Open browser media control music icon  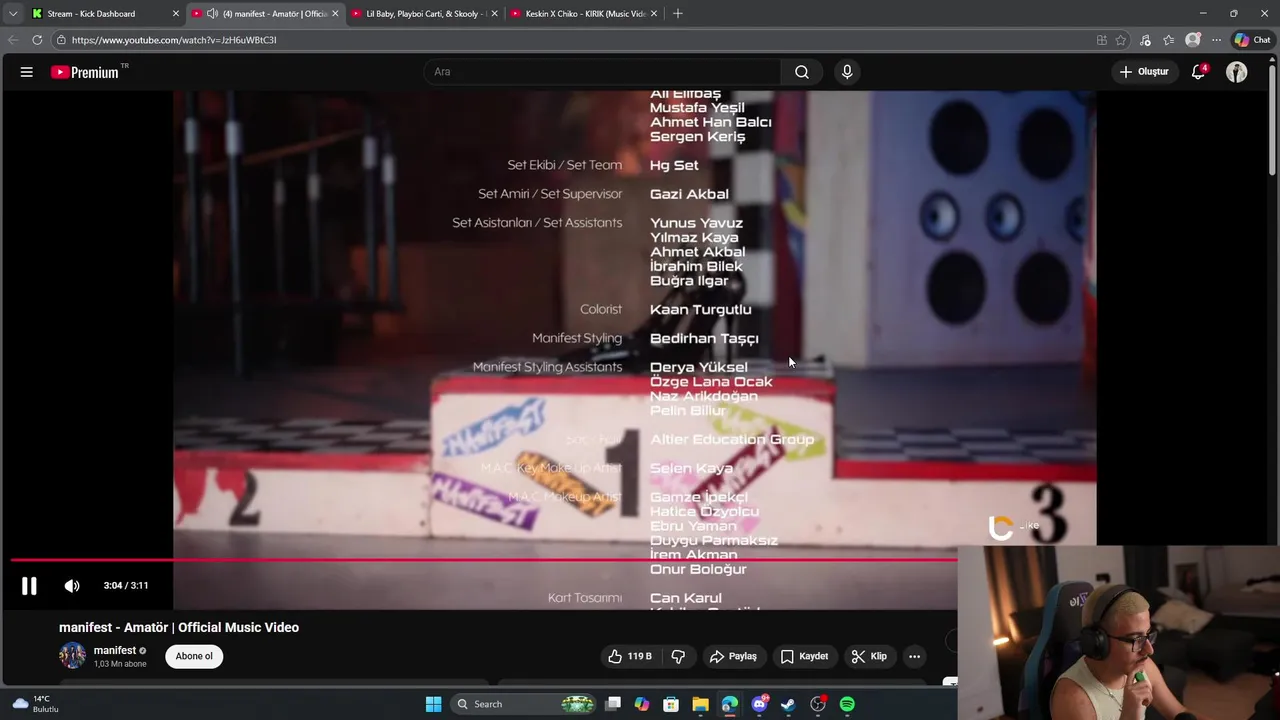[x=1145, y=40]
